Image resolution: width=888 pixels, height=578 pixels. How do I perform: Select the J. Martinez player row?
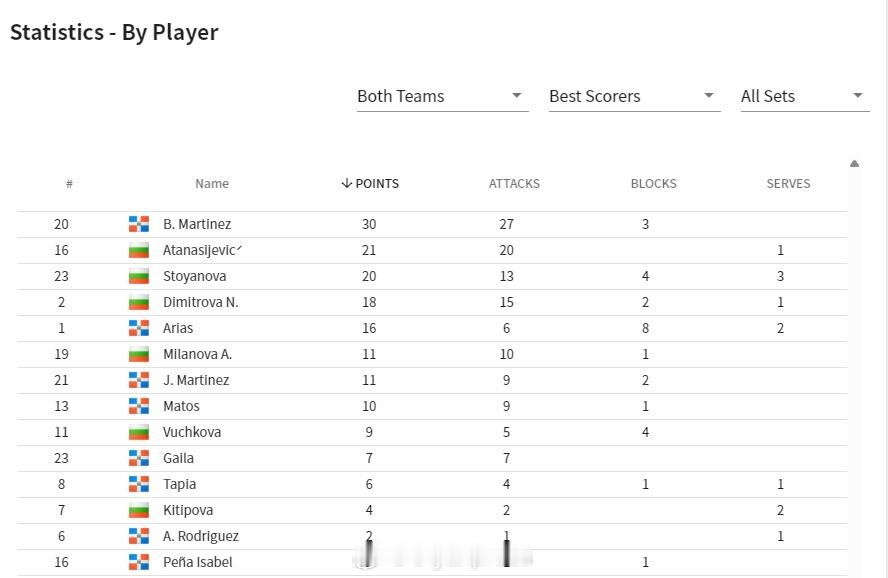point(432,380)
